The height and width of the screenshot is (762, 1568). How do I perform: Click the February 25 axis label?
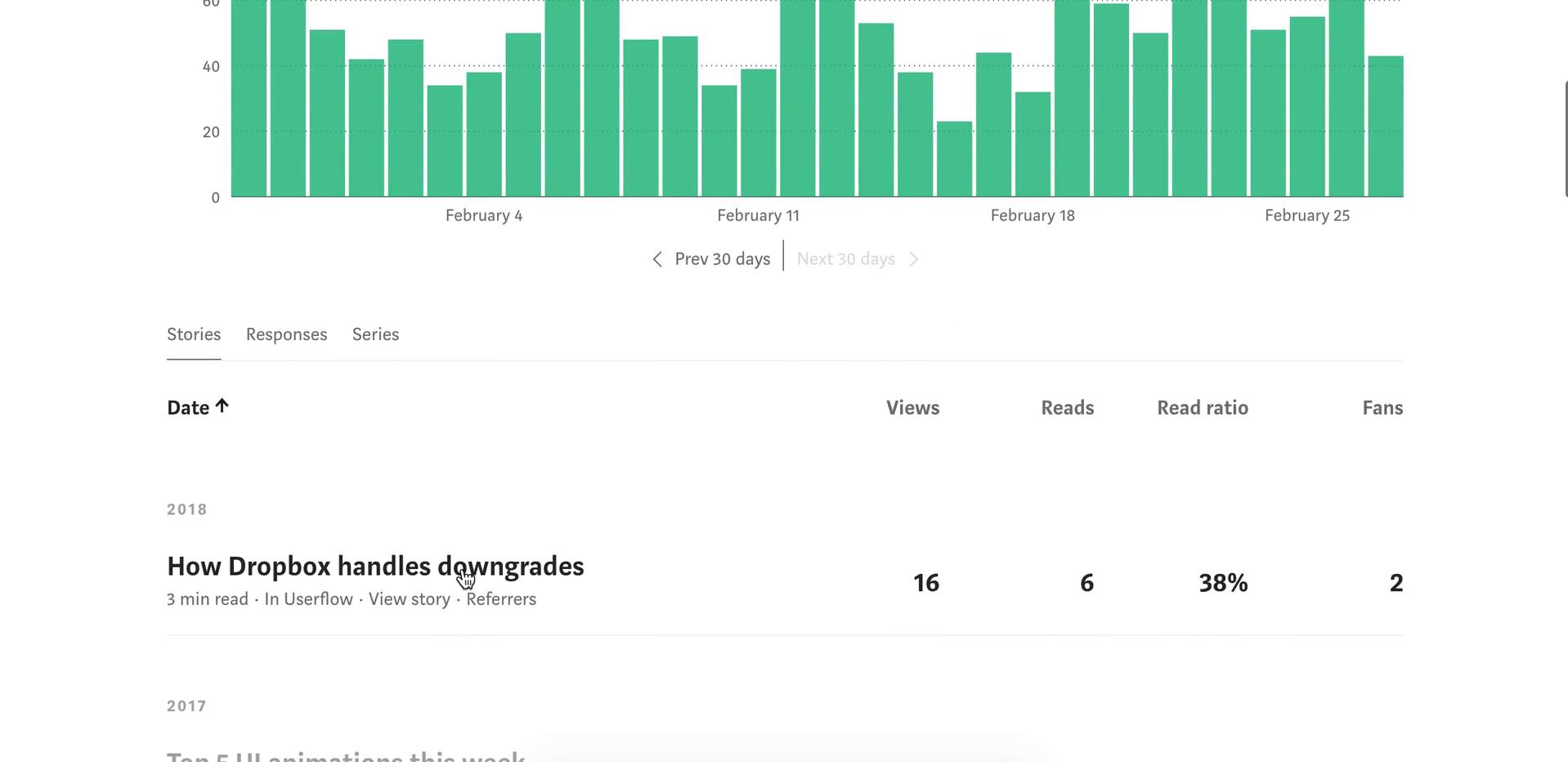click(x=1306, y=216)
